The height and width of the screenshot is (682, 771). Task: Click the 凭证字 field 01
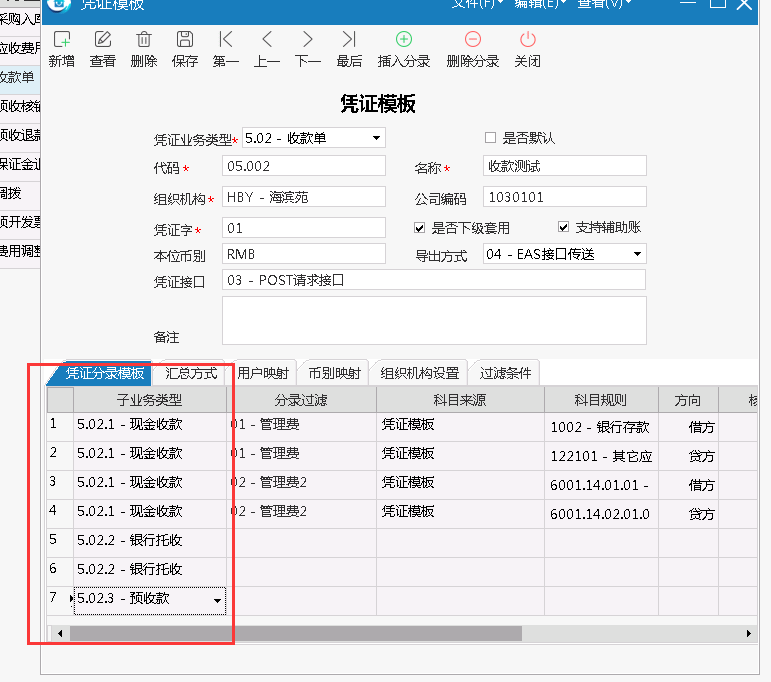[304, 228]
